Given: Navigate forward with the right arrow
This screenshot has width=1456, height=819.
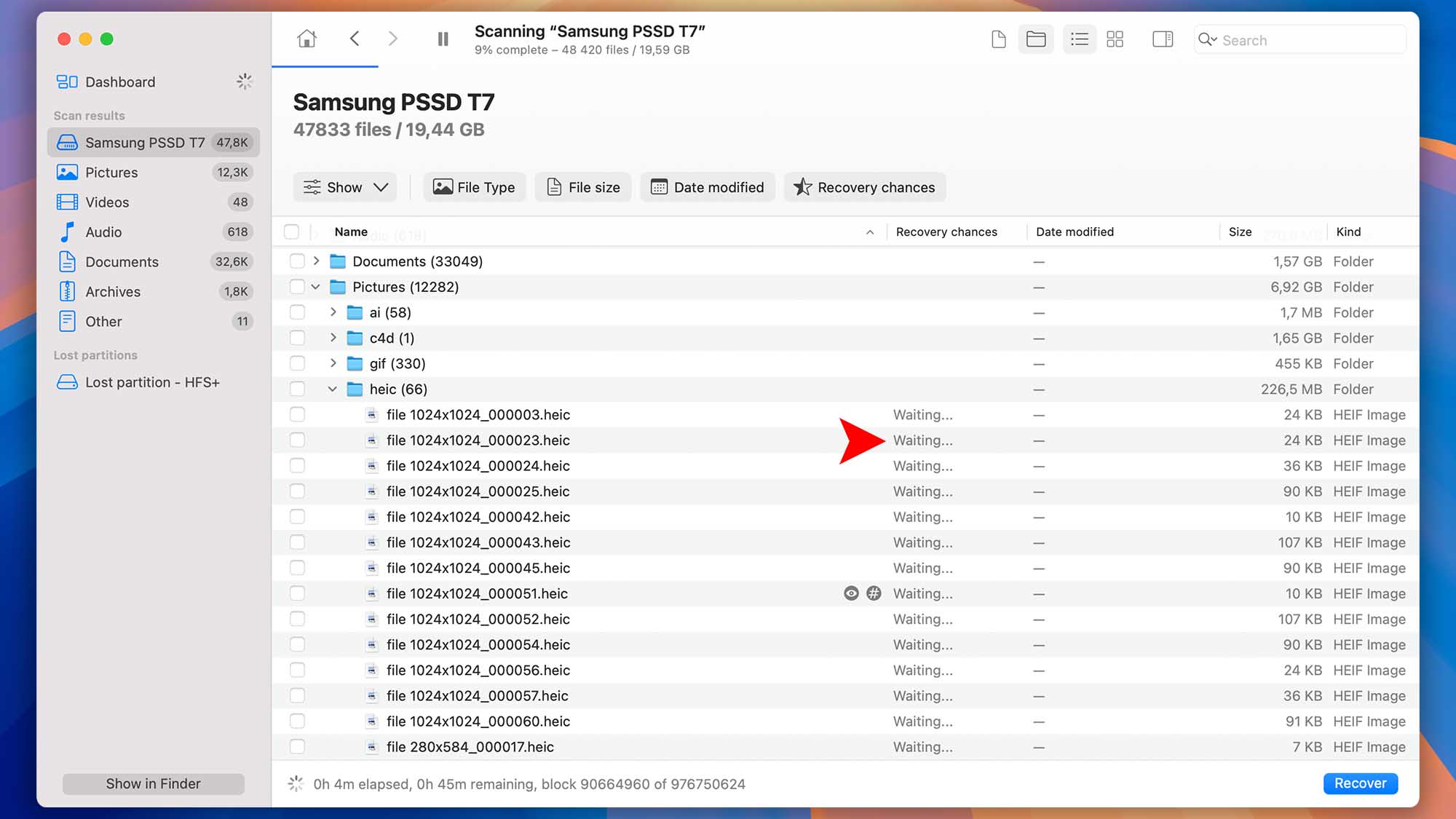Looking at the screenshot, I should click(393, 39).
